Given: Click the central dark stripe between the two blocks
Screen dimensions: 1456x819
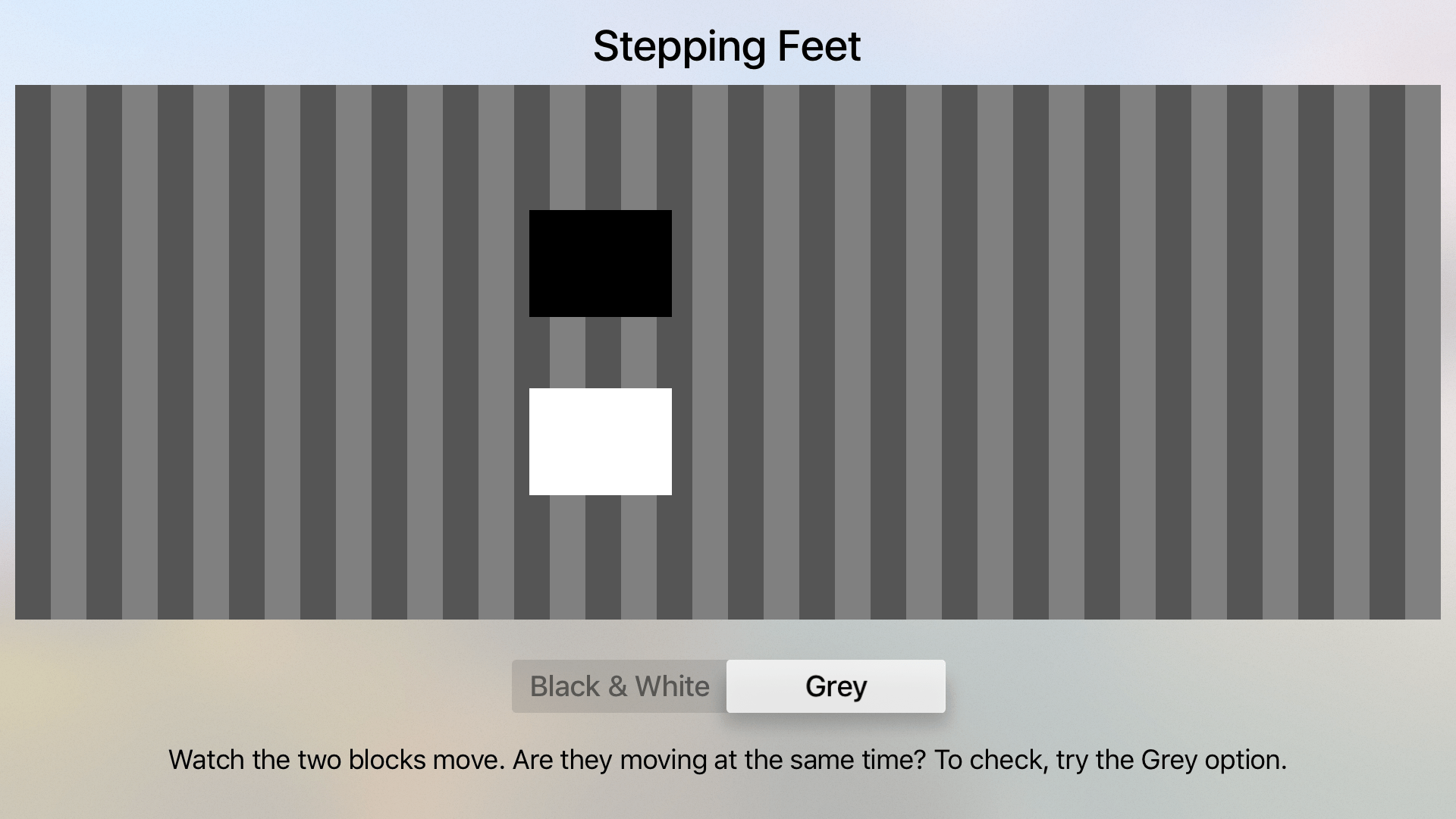Looking at the screenshot, I should (x=603, y=353).
